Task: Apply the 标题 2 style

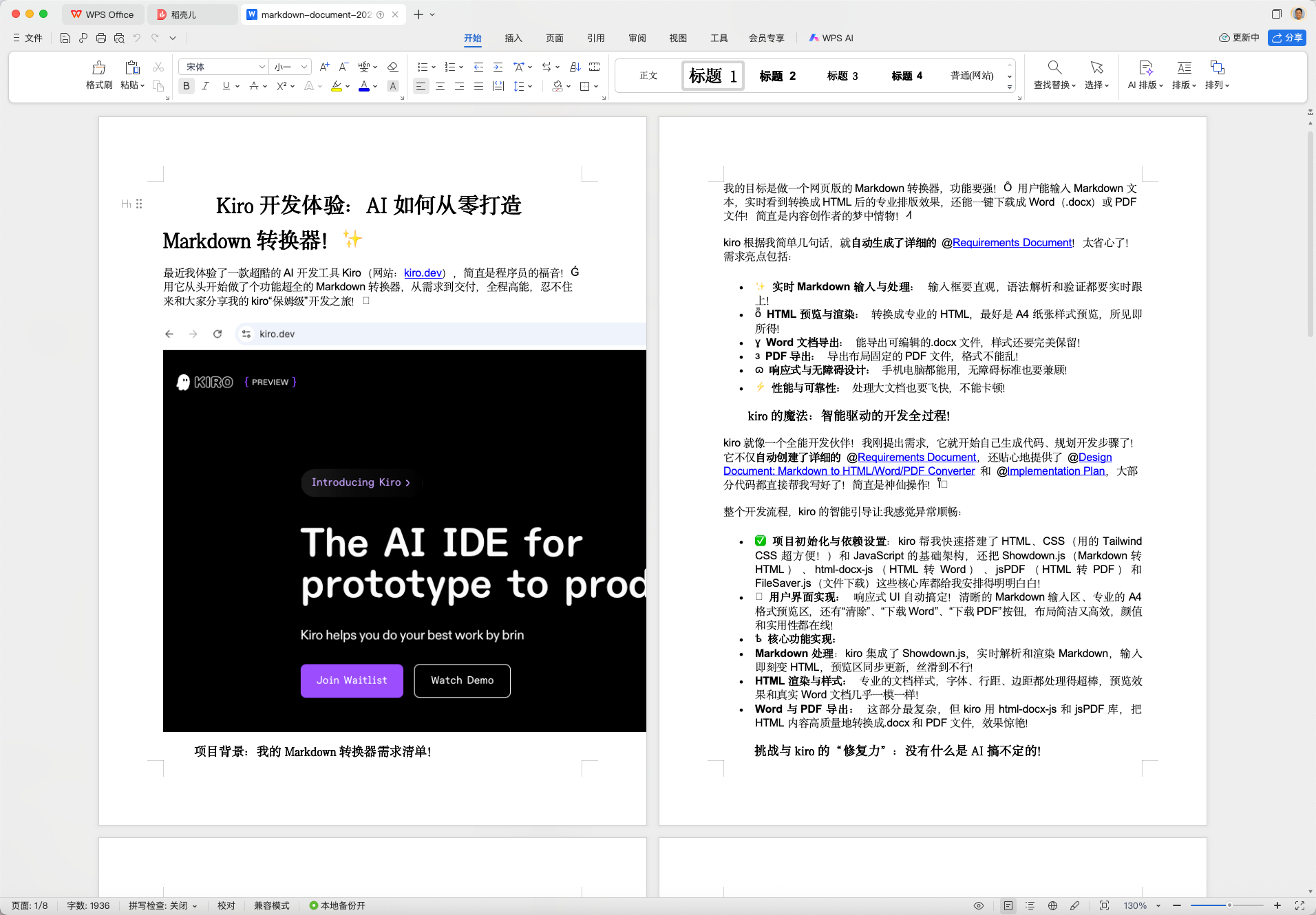Action: point(778,76)
